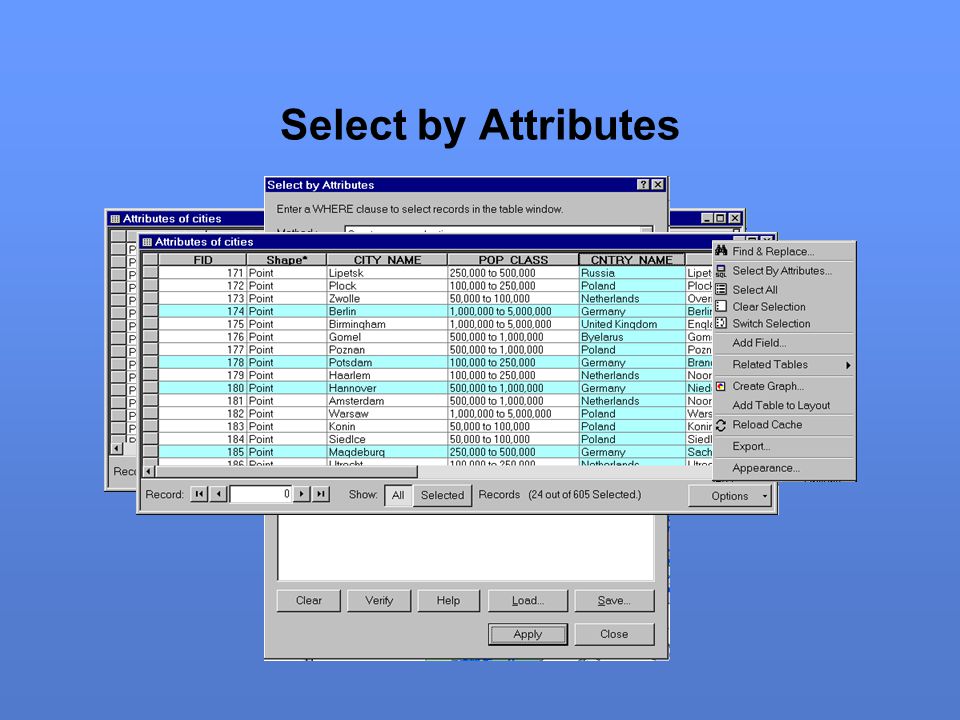Go to first record button
The height and width of the screenshot is (720, 960).
[199, 494]
